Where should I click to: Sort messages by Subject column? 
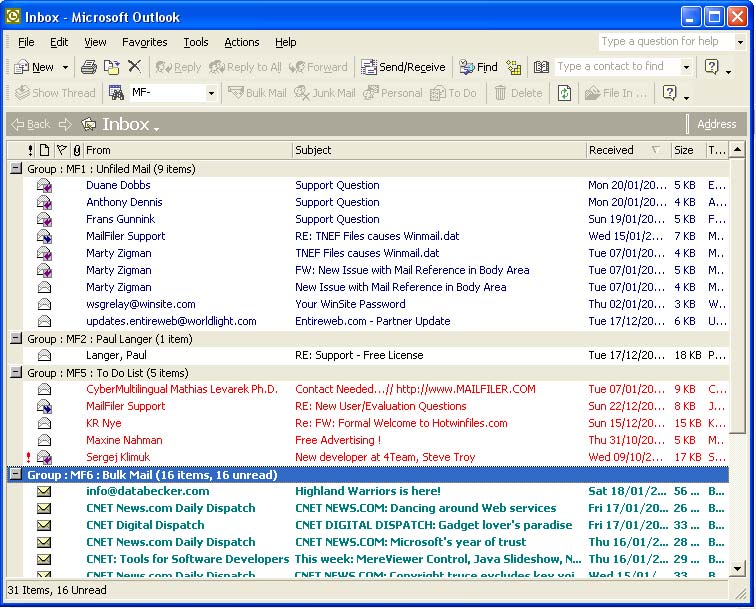pos(439,150)
